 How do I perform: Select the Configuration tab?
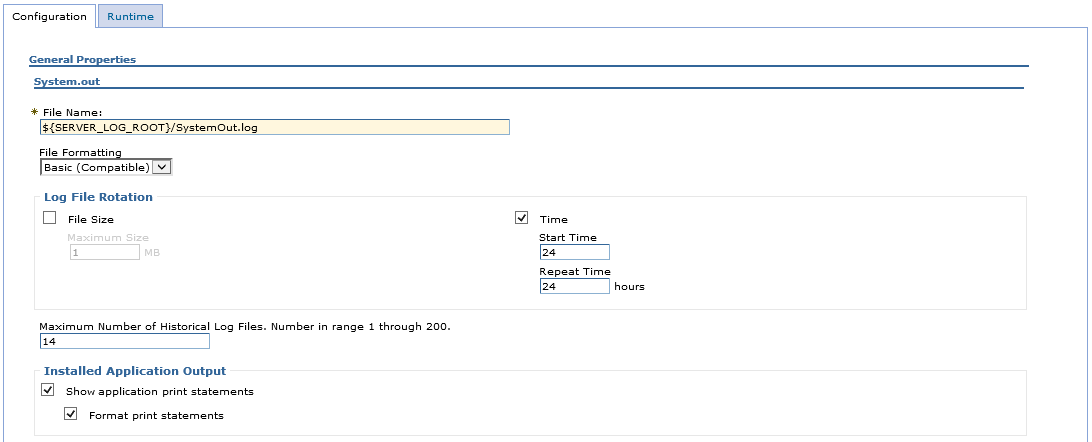tap(49, 16)
